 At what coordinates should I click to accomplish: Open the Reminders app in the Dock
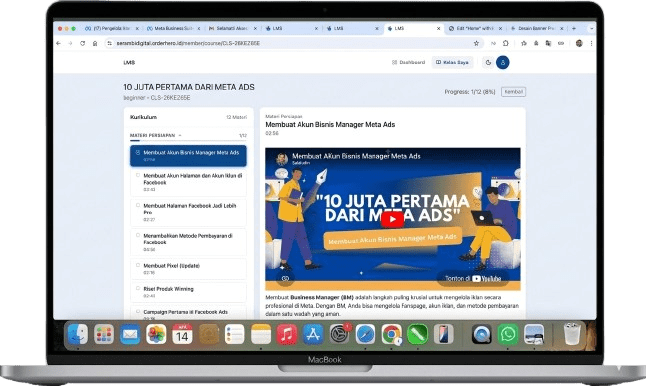pos(234,334)
